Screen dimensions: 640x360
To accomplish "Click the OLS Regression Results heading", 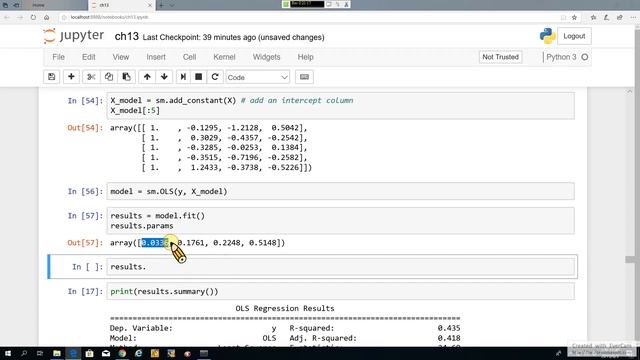I will (x=285, y=308).
